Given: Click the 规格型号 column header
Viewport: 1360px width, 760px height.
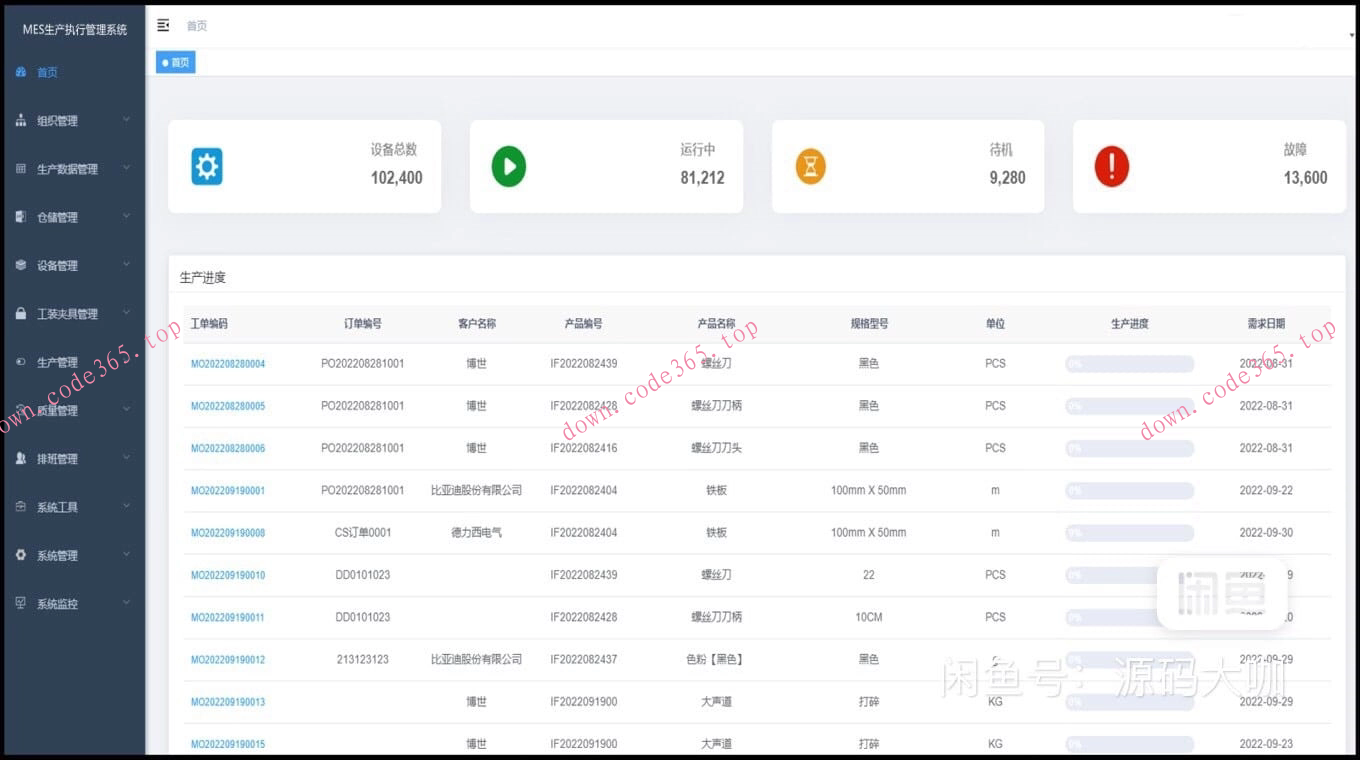Looking at the screenshot, I should pos(869,324).
